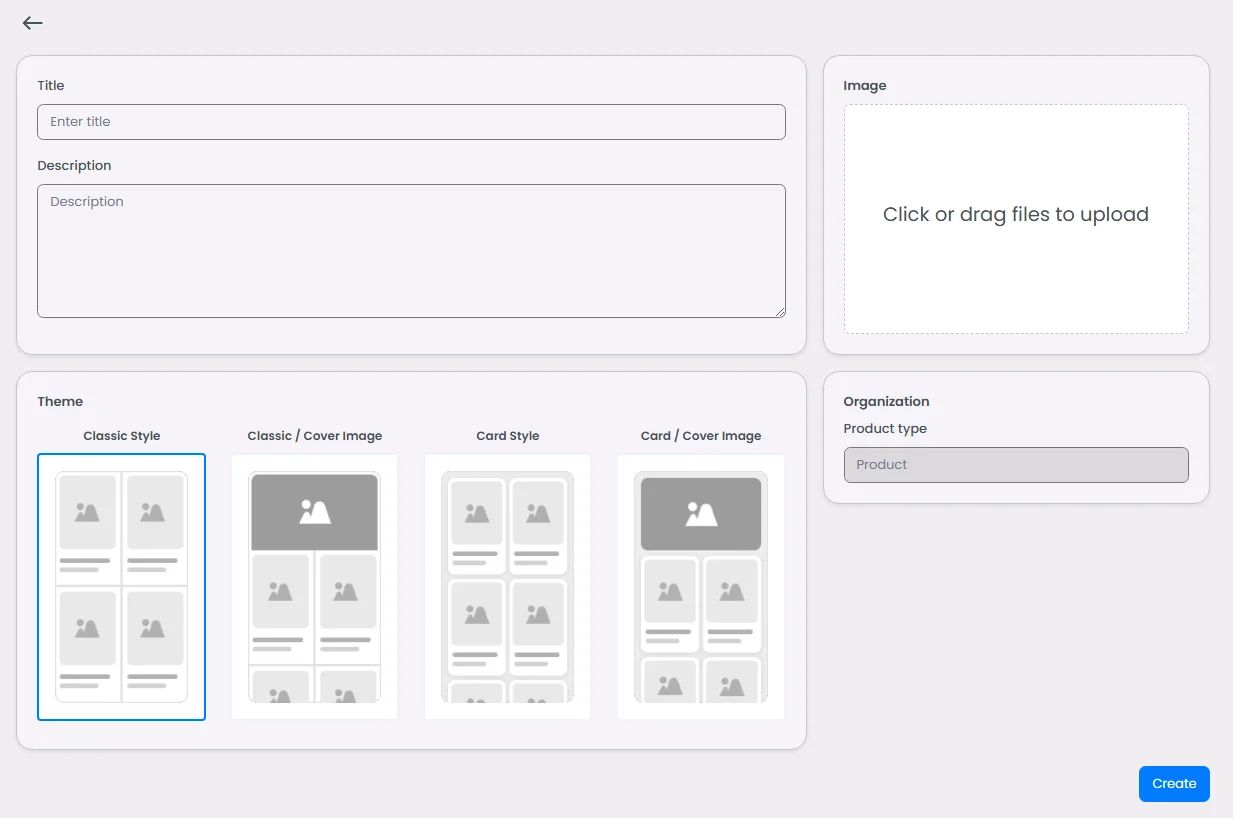Click the Description textarea resize handle
Viewport: 1233px width, 818px height.
[779, 311]
